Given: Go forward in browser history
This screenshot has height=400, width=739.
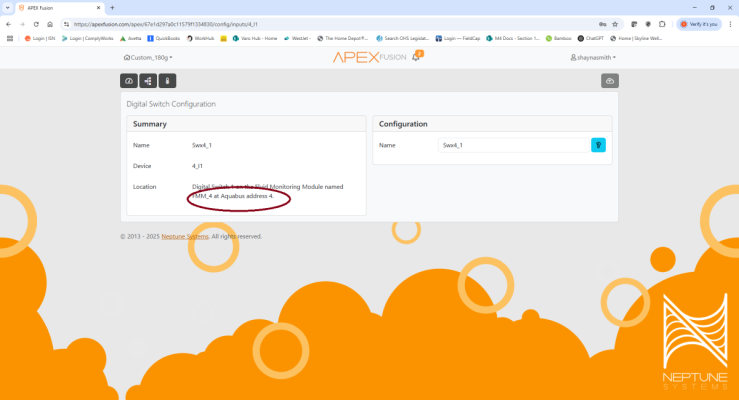Looking at the screenshot, I should pyautogui.click(x=22, y=24).
